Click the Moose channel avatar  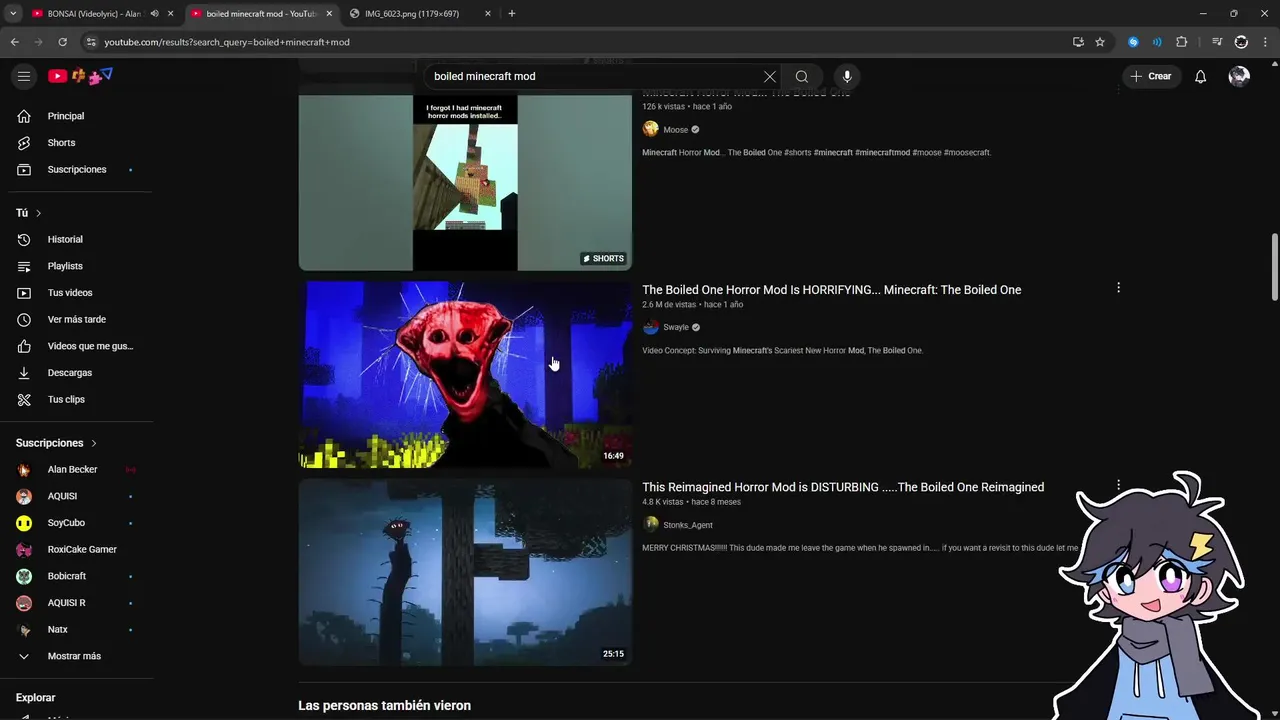tap(650, 129)
